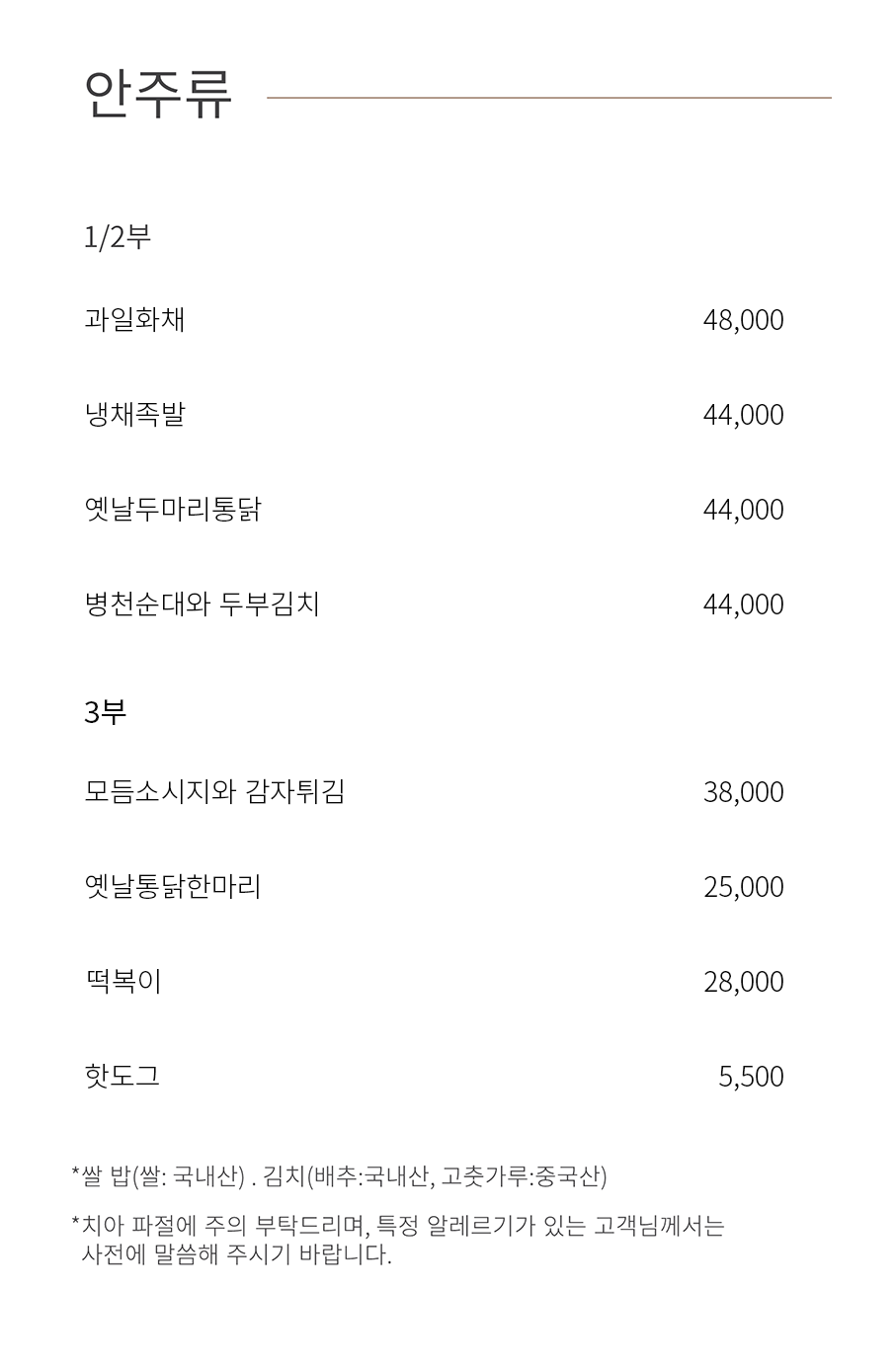896x1371 pixels.
Task: Click the rice and kimchi origin note
Action: (339, 1176)
